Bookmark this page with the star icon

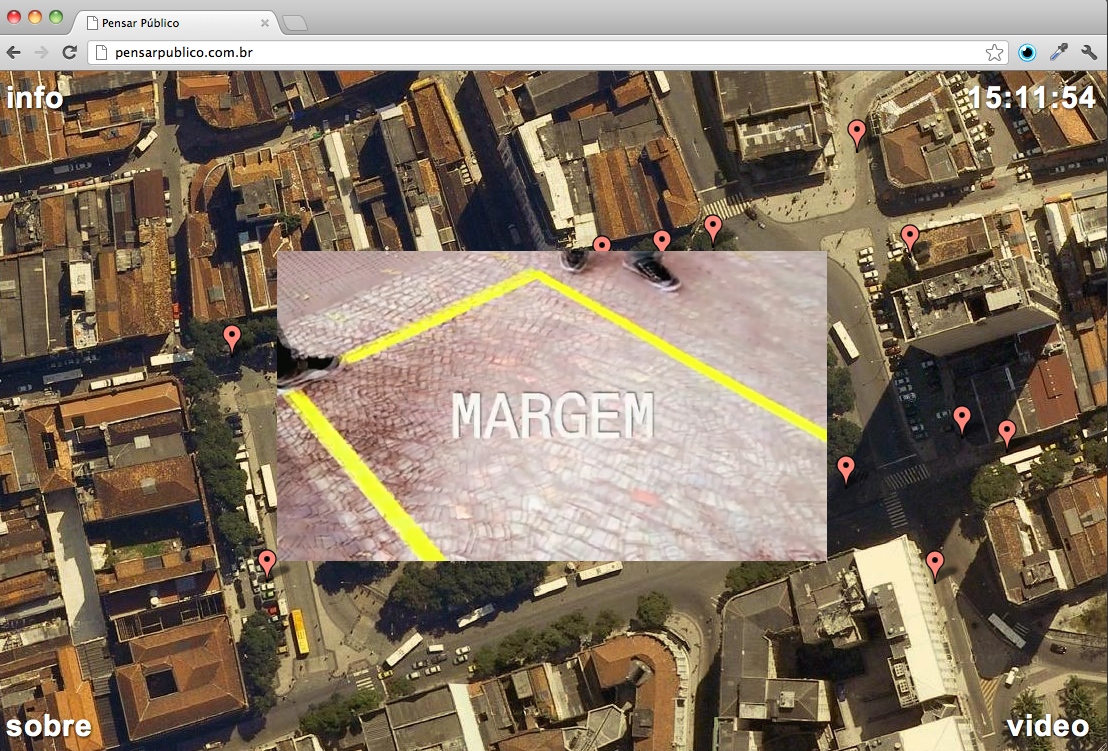[994, 52]
